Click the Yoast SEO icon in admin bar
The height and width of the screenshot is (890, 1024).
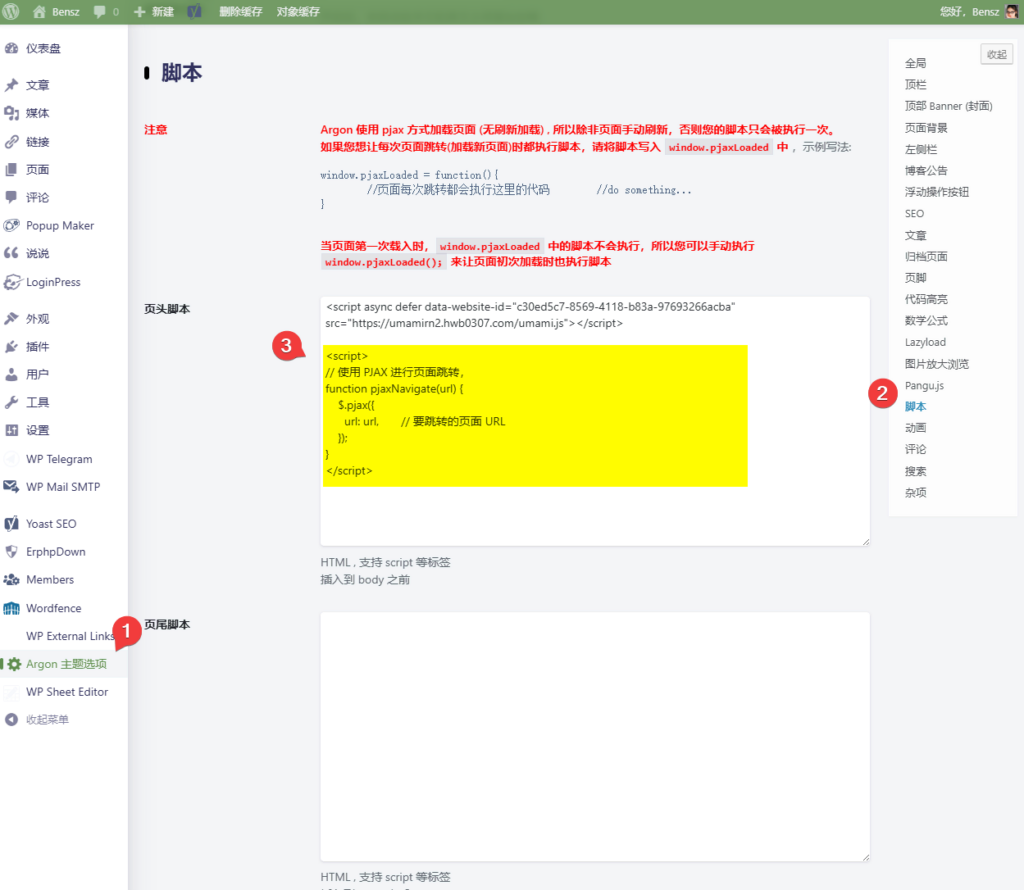click(x=195, y=12)
